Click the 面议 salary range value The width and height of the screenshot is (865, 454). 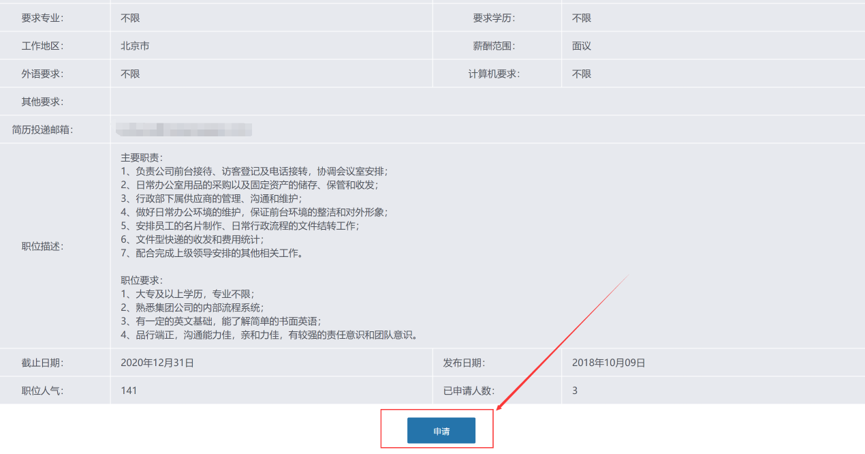pyautogui.click(x=581, y=46)
